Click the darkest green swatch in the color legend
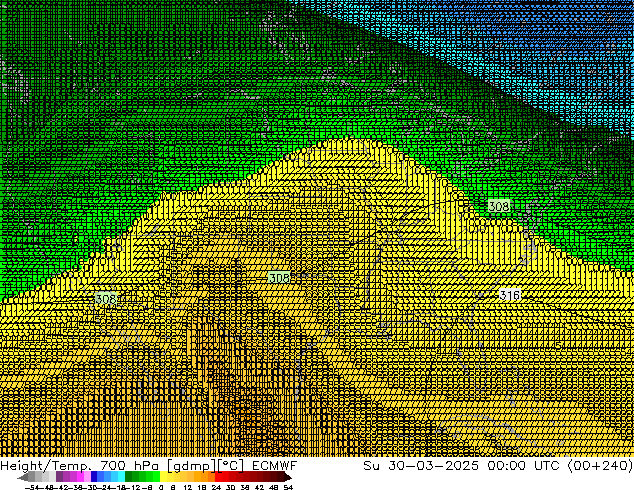The width and height of the screenshot is (634, 490). 129,477
